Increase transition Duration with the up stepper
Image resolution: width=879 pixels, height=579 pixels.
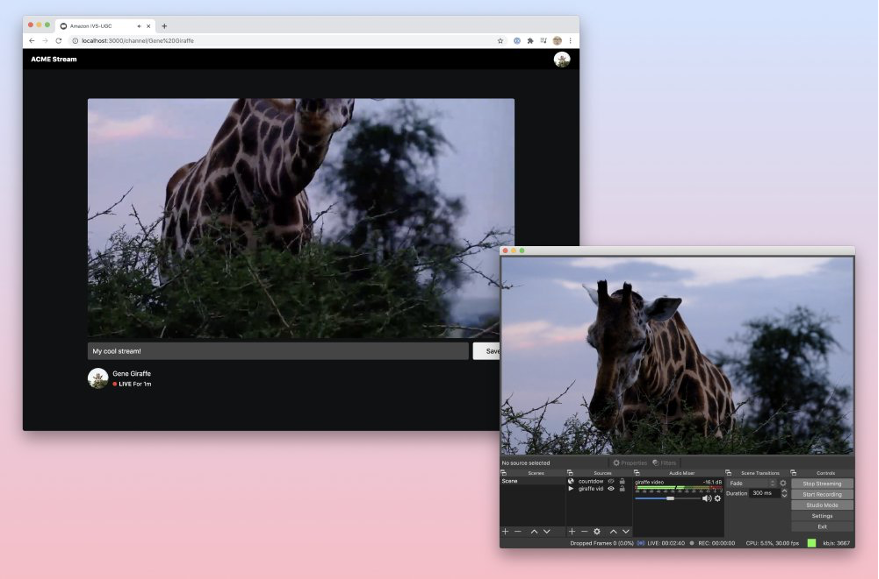[x=784, y=489]
